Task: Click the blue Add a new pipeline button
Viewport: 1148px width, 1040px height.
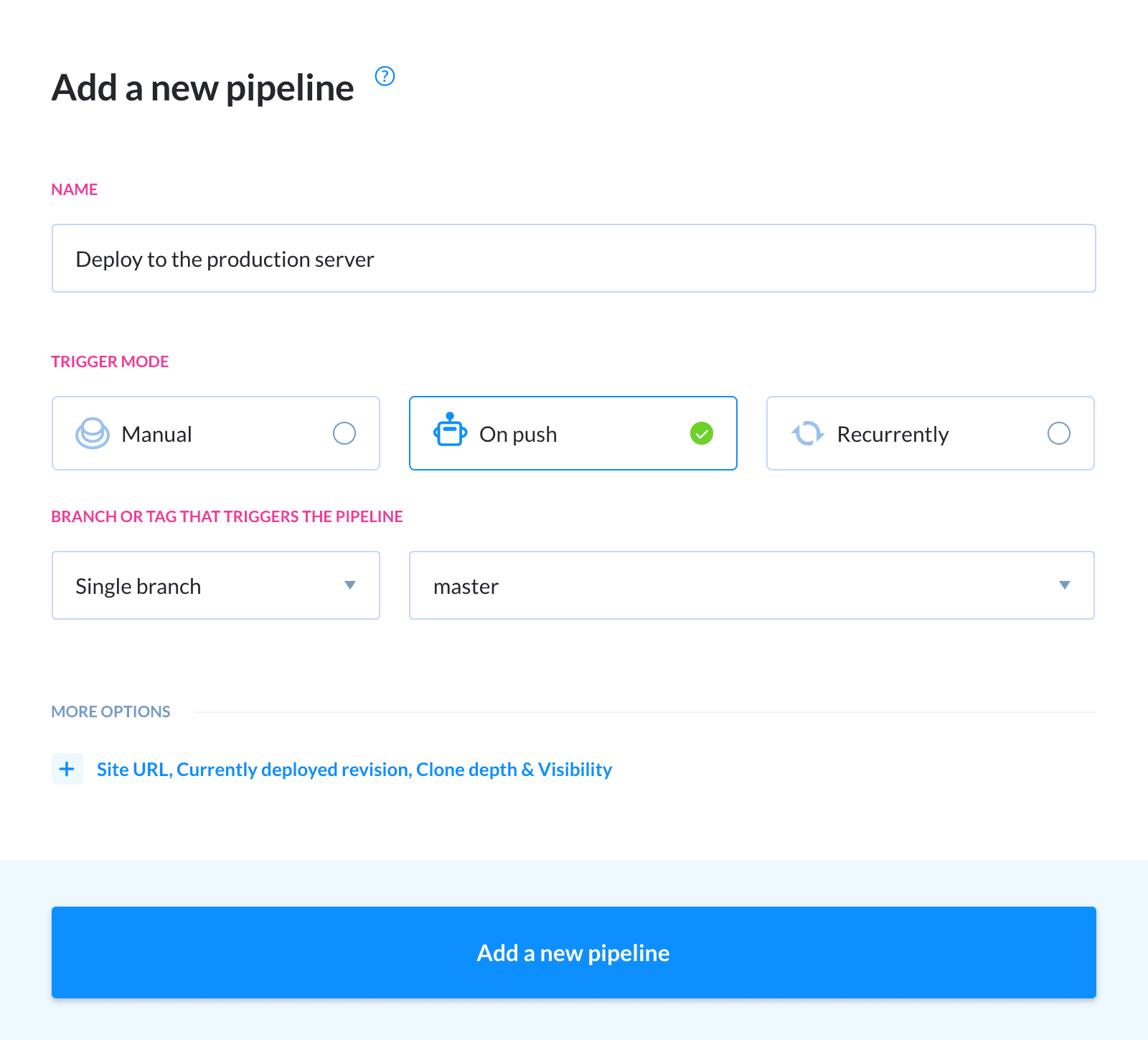Action: tap(573, 952)
